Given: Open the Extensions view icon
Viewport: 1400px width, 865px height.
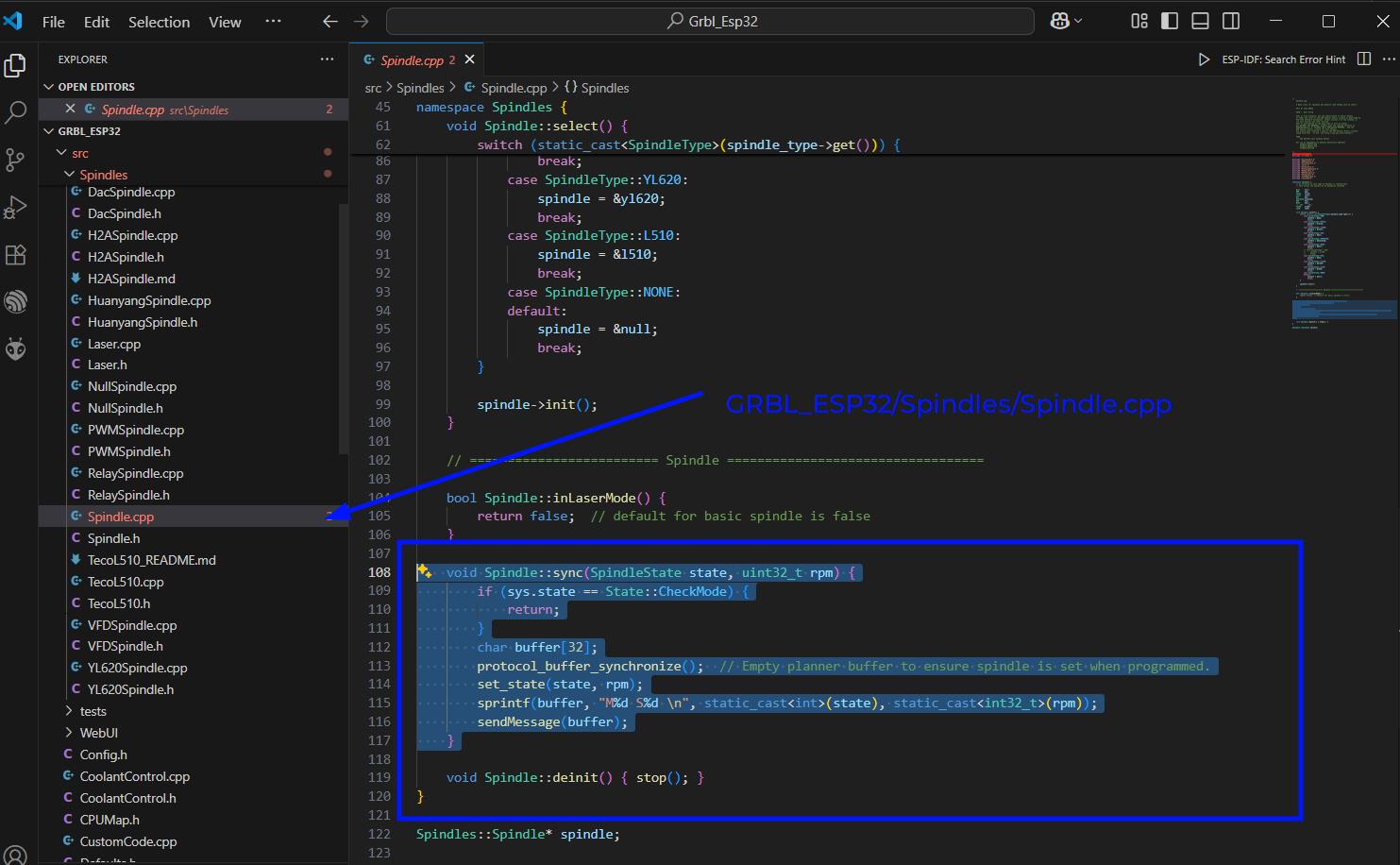Looking at the screenshot, I should coord(15,255).
